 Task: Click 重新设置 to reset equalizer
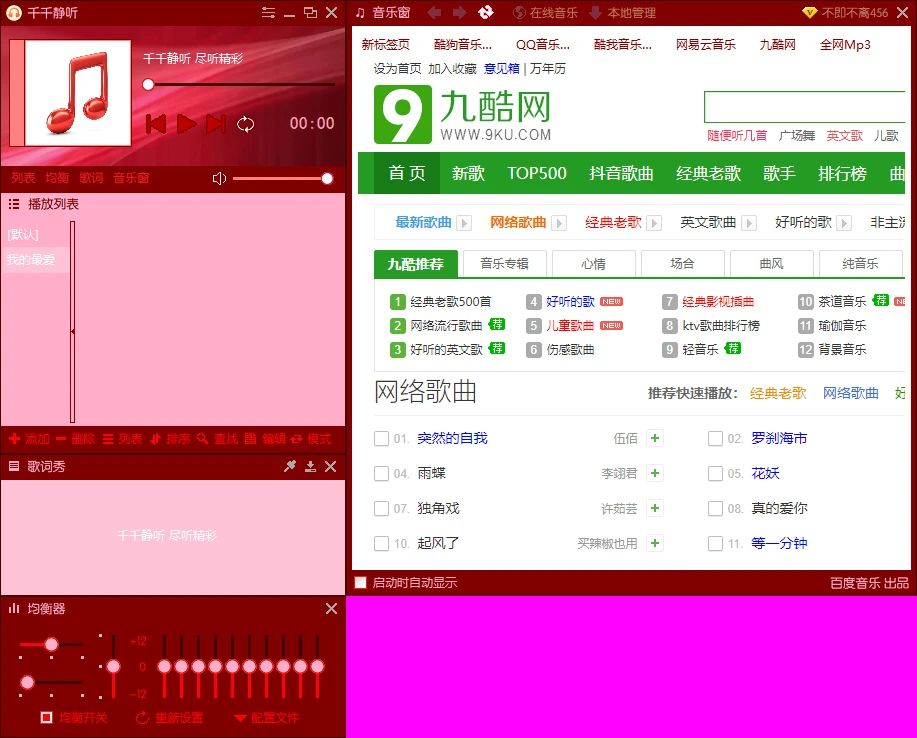click(170, 718)
